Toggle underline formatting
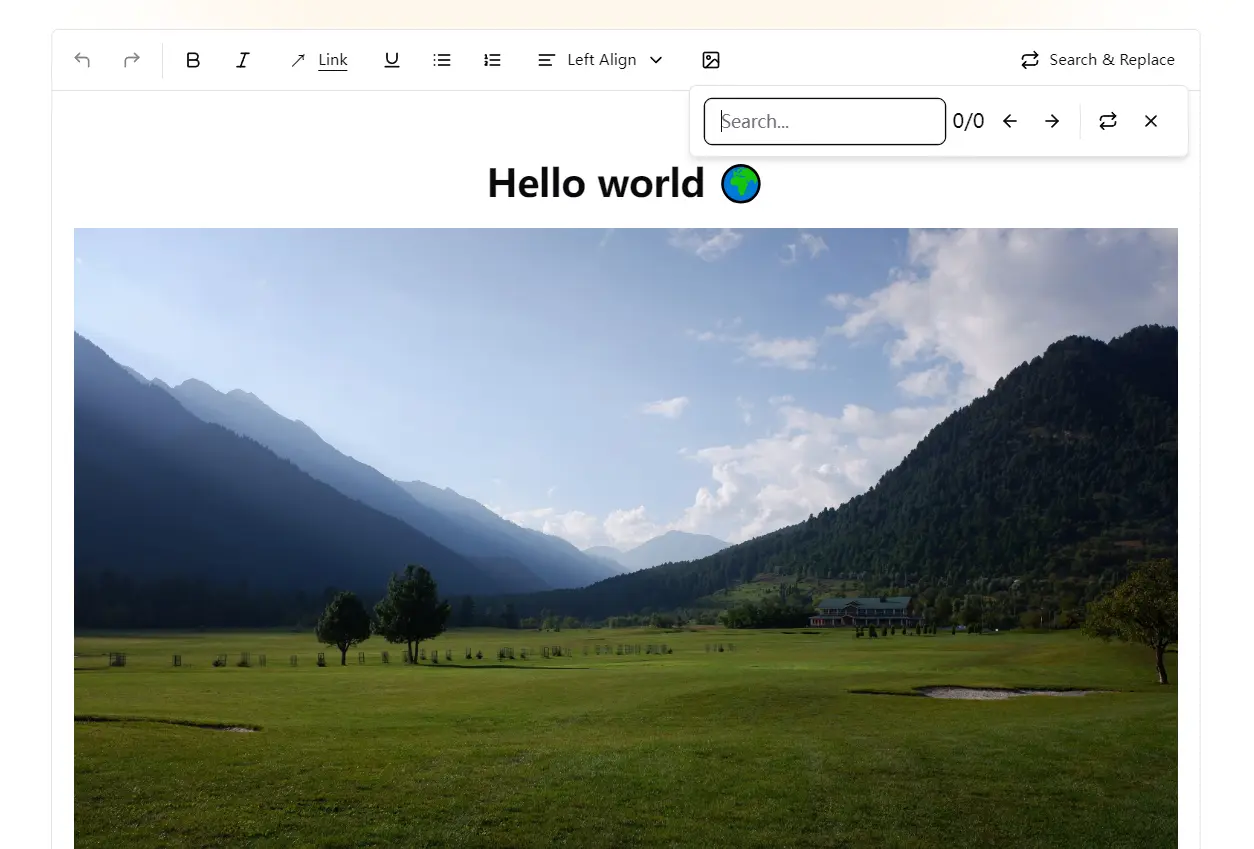Image resolution: width=1254 pixels, height=849 pixels. pos(391,60)
